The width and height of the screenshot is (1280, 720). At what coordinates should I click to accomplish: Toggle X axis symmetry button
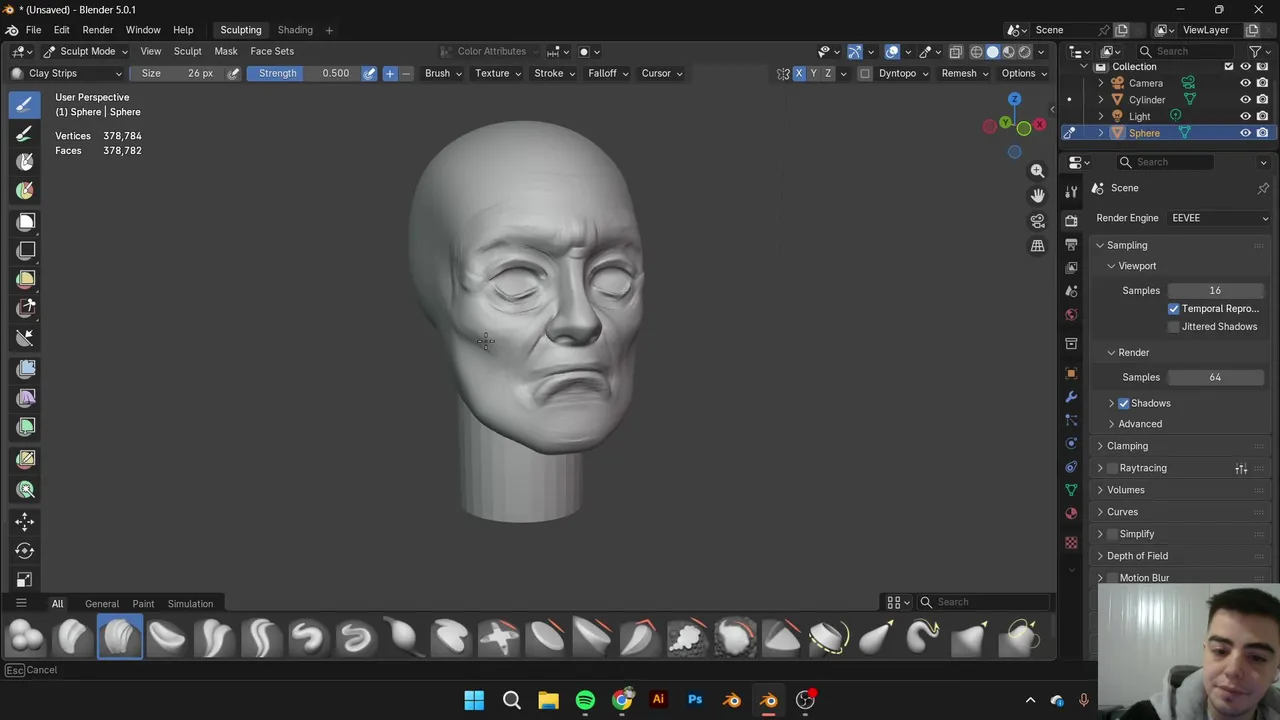click(x=799, y=73)
